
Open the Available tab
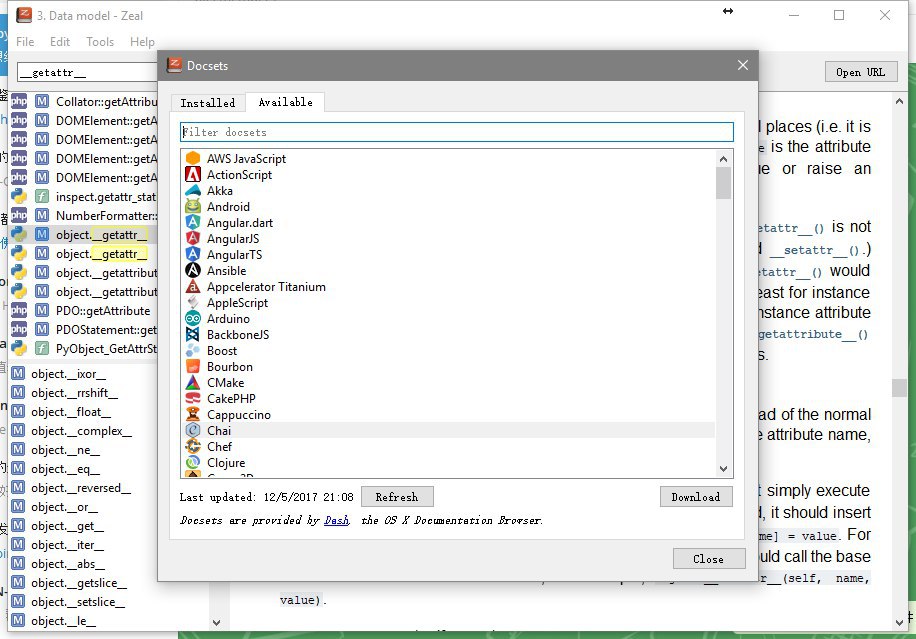(x=285, y=102)
